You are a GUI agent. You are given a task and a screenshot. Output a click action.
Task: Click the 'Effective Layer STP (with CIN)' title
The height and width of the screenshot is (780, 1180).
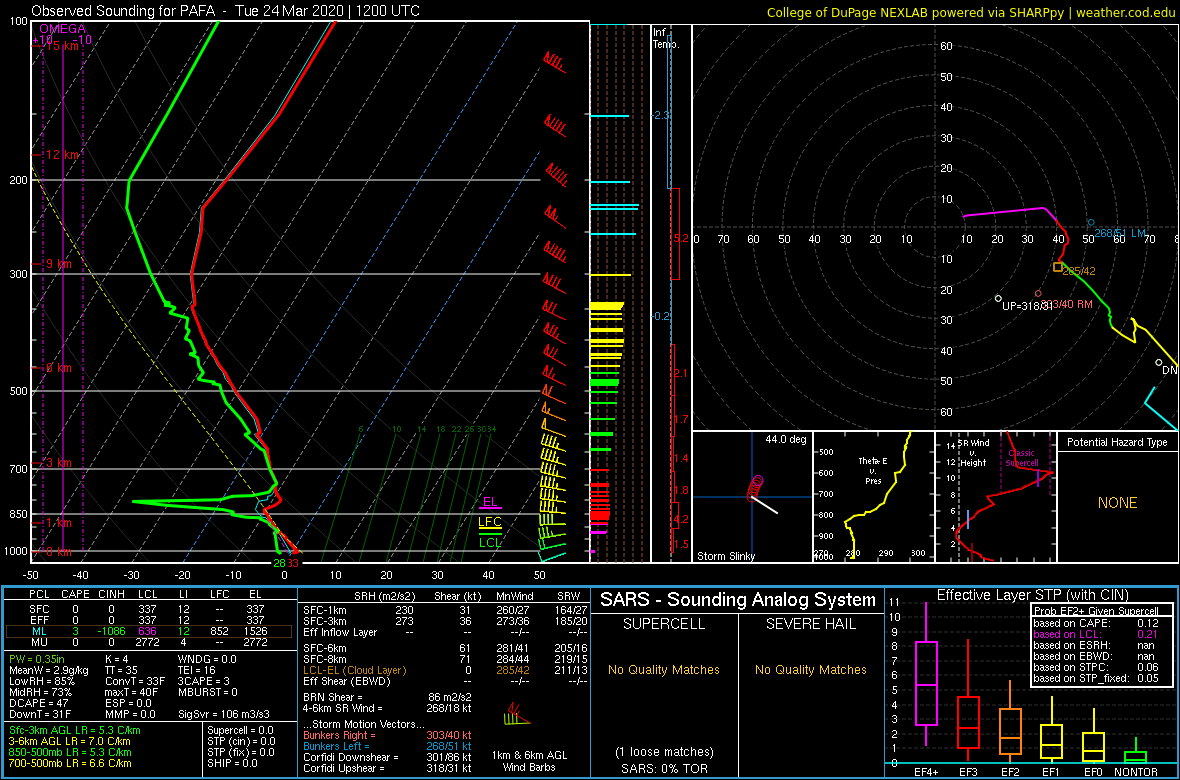point(1030,595)
